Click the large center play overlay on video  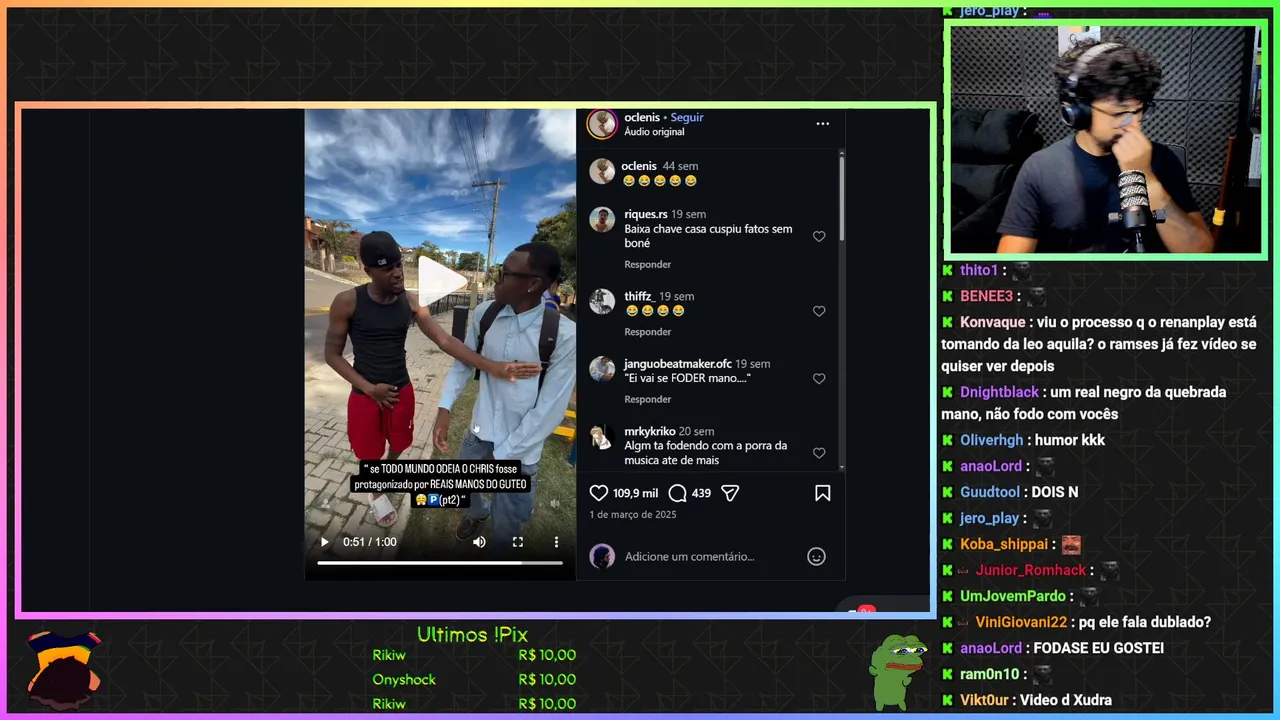(441, 282)
